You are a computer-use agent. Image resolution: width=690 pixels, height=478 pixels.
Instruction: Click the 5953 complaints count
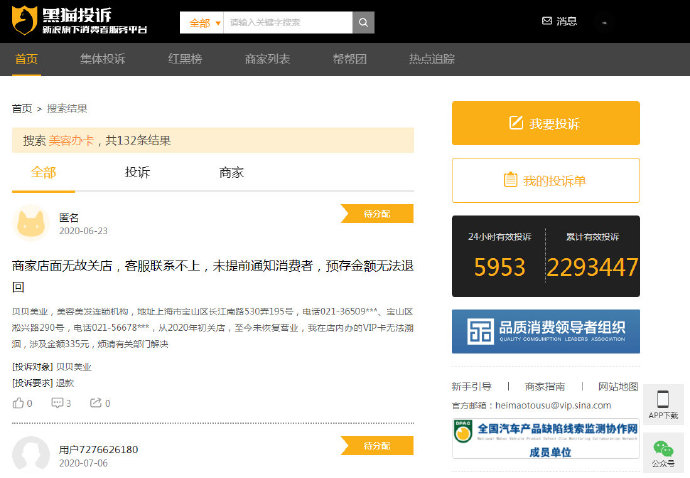coord(499,267)
